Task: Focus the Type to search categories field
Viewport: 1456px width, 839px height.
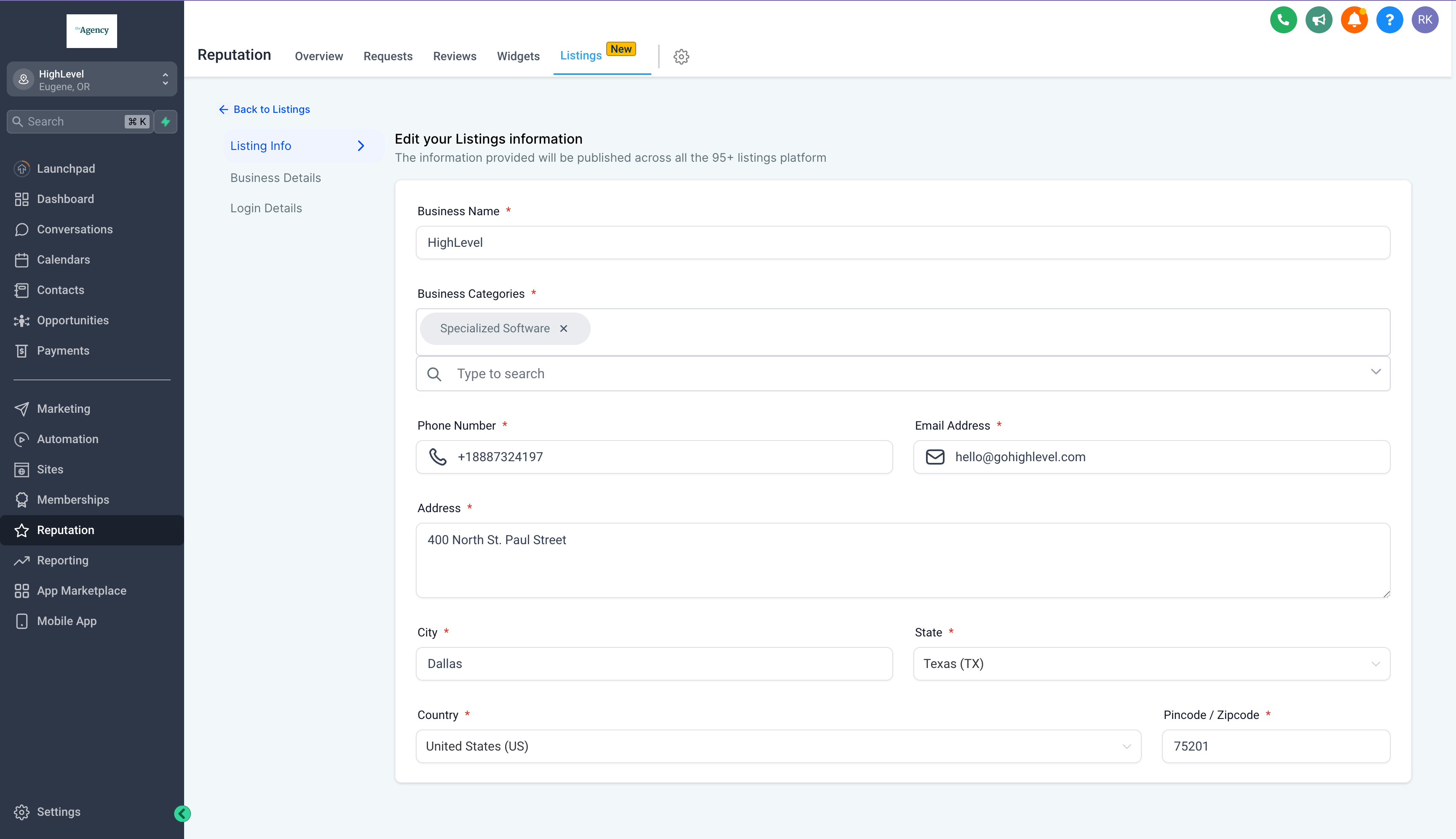Action: (903, 374)
